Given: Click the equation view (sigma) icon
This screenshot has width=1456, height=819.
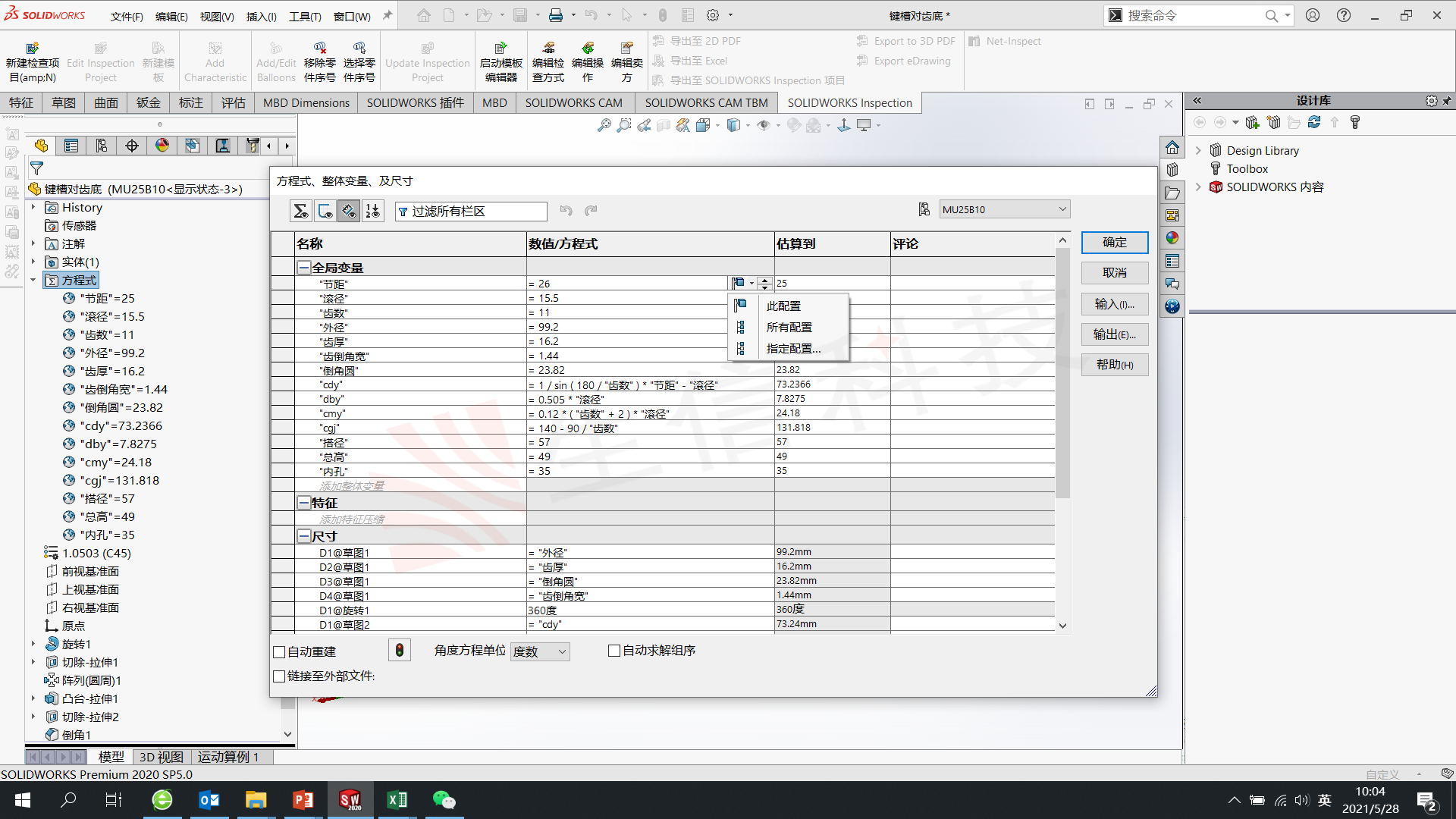Looking at the screenshot, I should coord(300,211).
